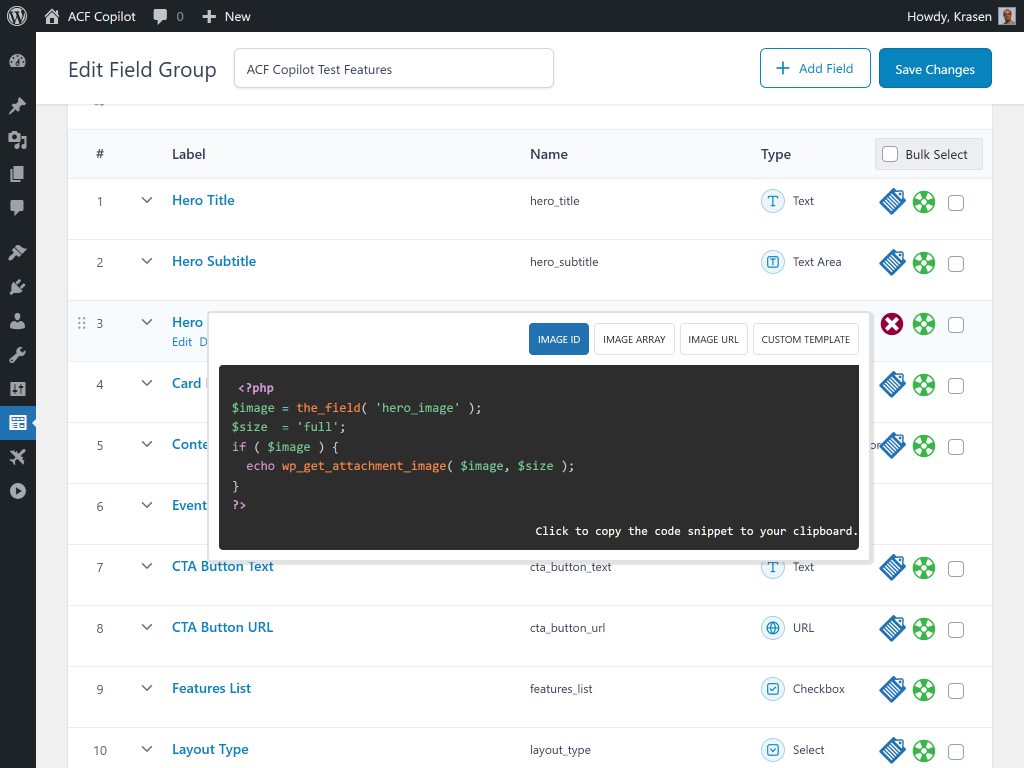Click blue clipboard icon for CTA Button URL

coord(892,629)
